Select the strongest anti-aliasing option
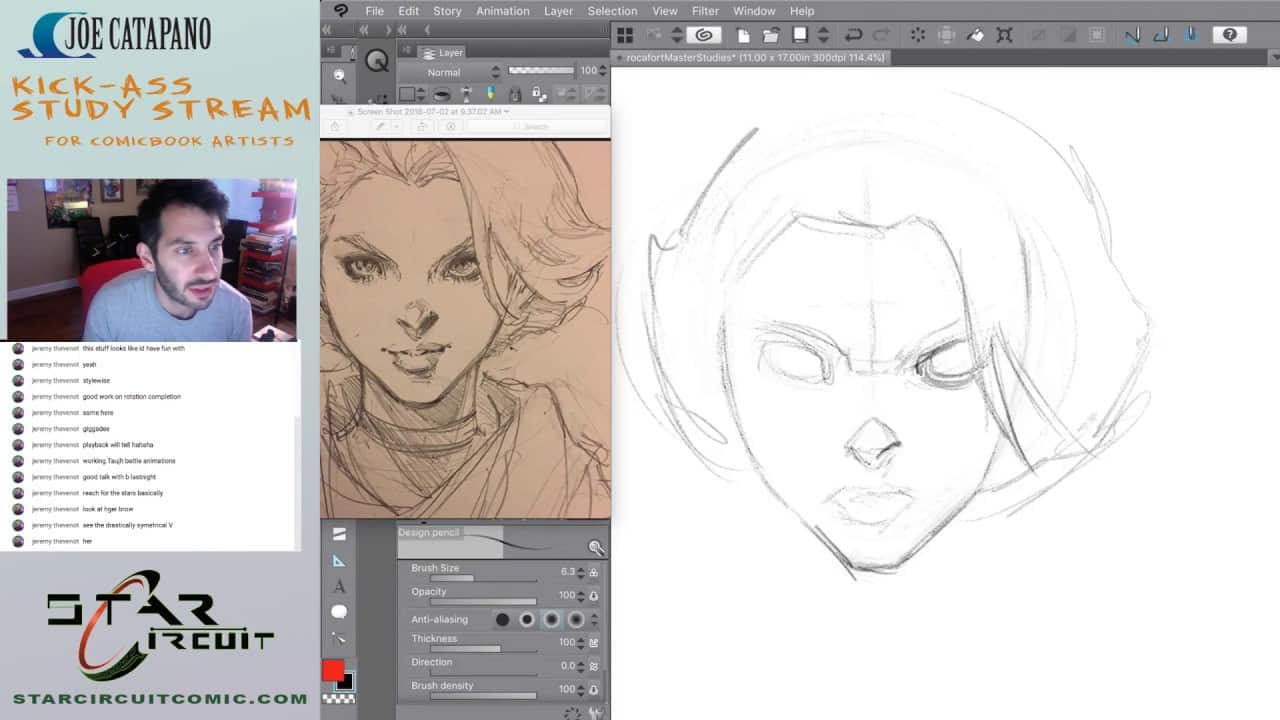 click(576, 619)
